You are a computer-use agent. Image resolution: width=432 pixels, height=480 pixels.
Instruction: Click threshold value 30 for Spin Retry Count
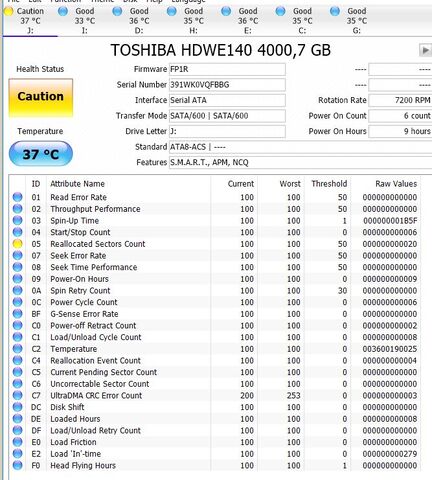342,291
